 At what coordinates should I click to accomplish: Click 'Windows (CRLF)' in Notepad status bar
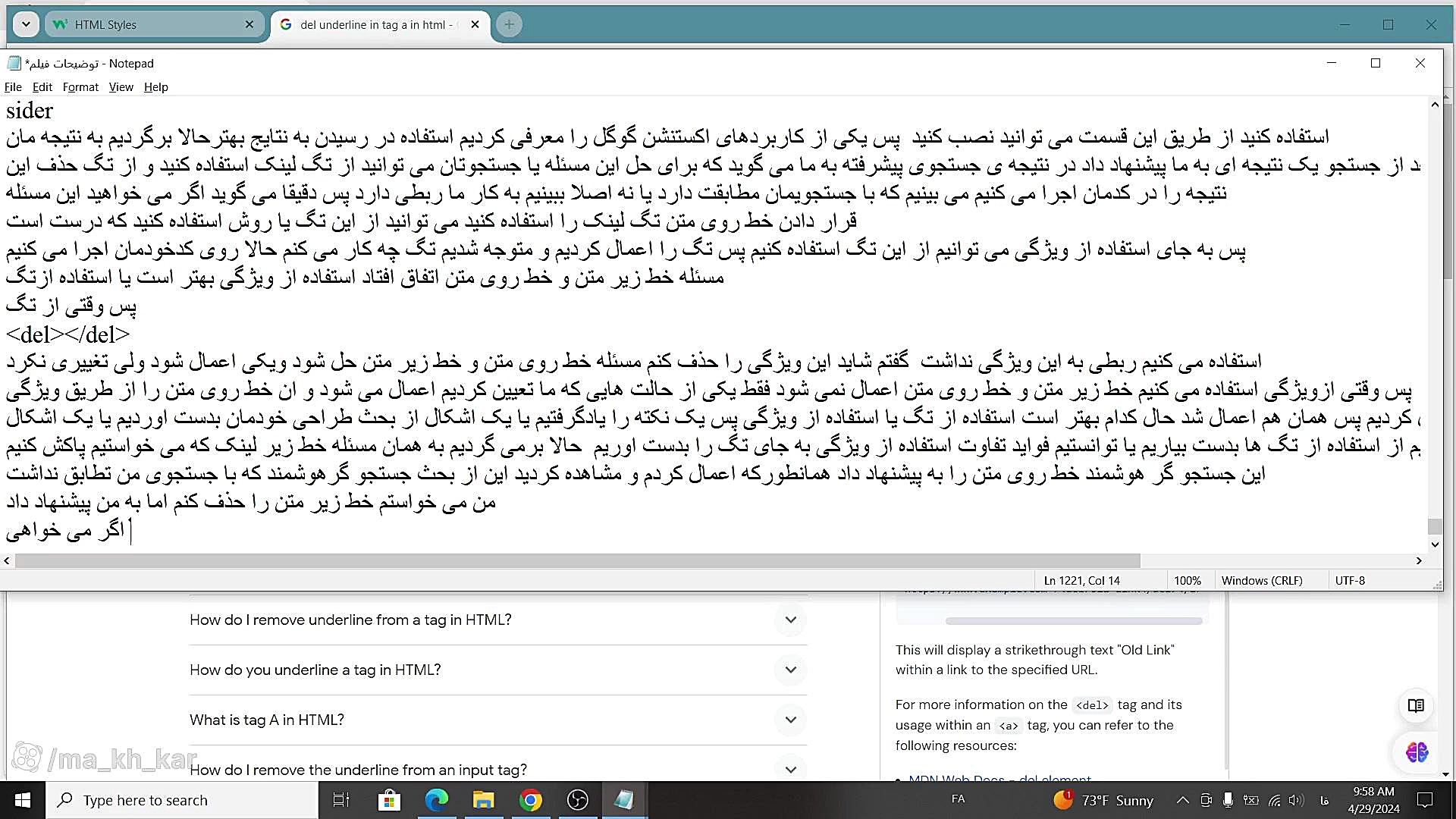pyautogui.click(x=1262, y=581)
